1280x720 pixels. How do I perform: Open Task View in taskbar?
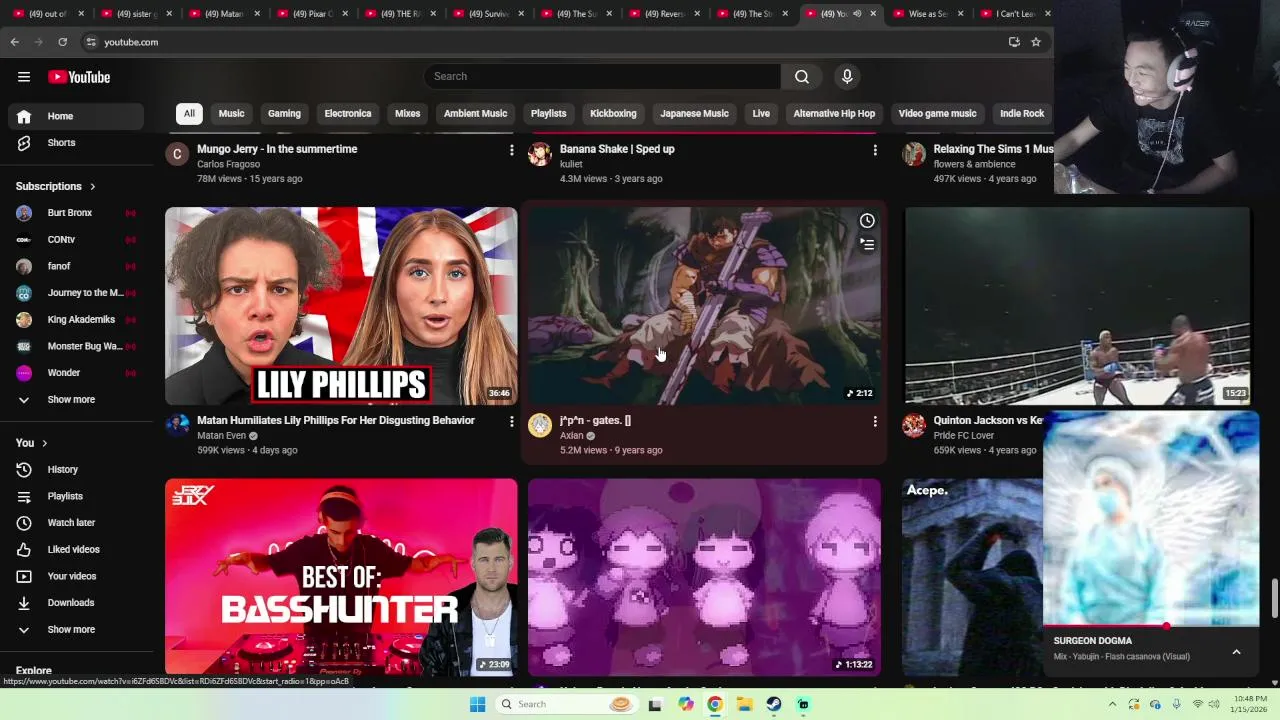pos(655,704)
